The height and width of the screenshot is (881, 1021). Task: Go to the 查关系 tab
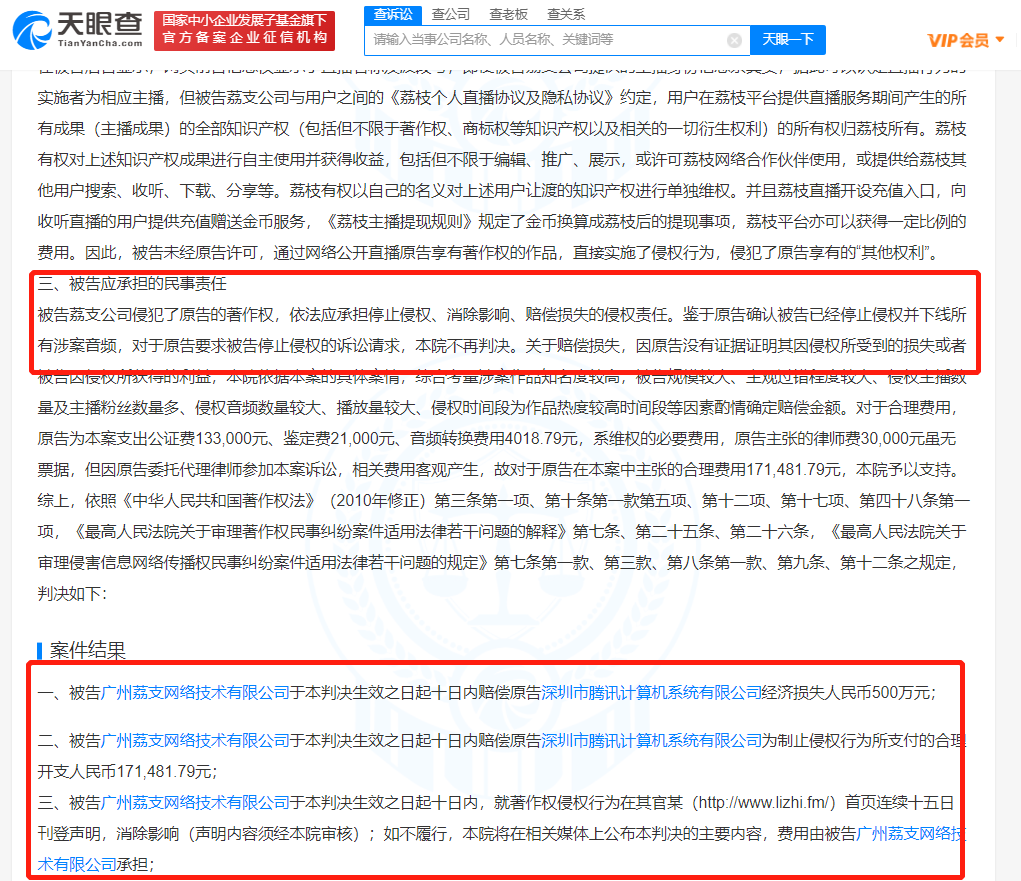(566, 14)
